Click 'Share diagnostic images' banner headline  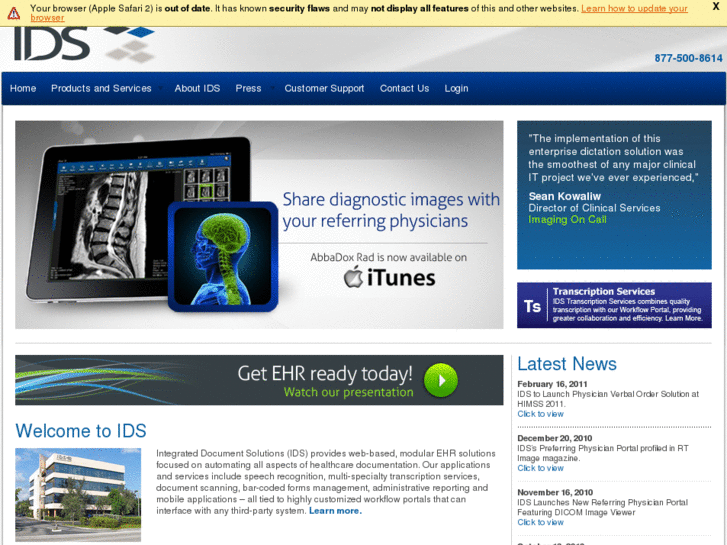pos(391,210)
